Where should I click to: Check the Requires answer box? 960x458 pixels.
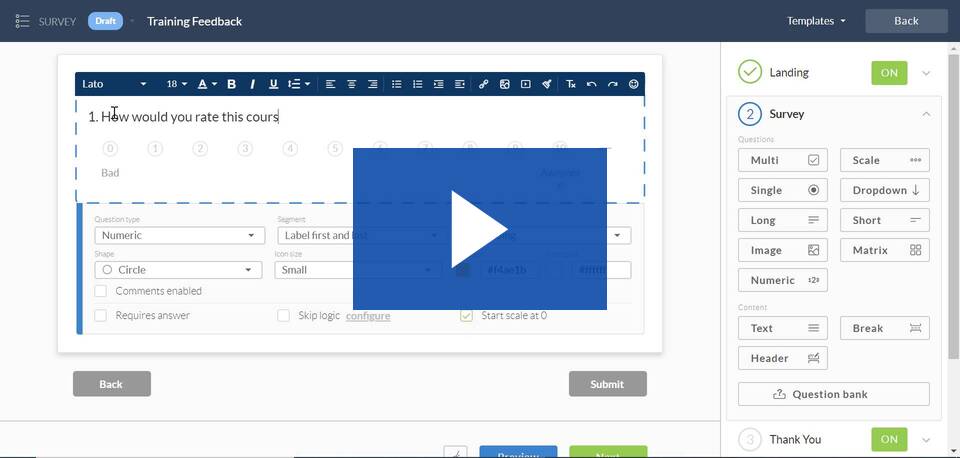tap(100, 315)
